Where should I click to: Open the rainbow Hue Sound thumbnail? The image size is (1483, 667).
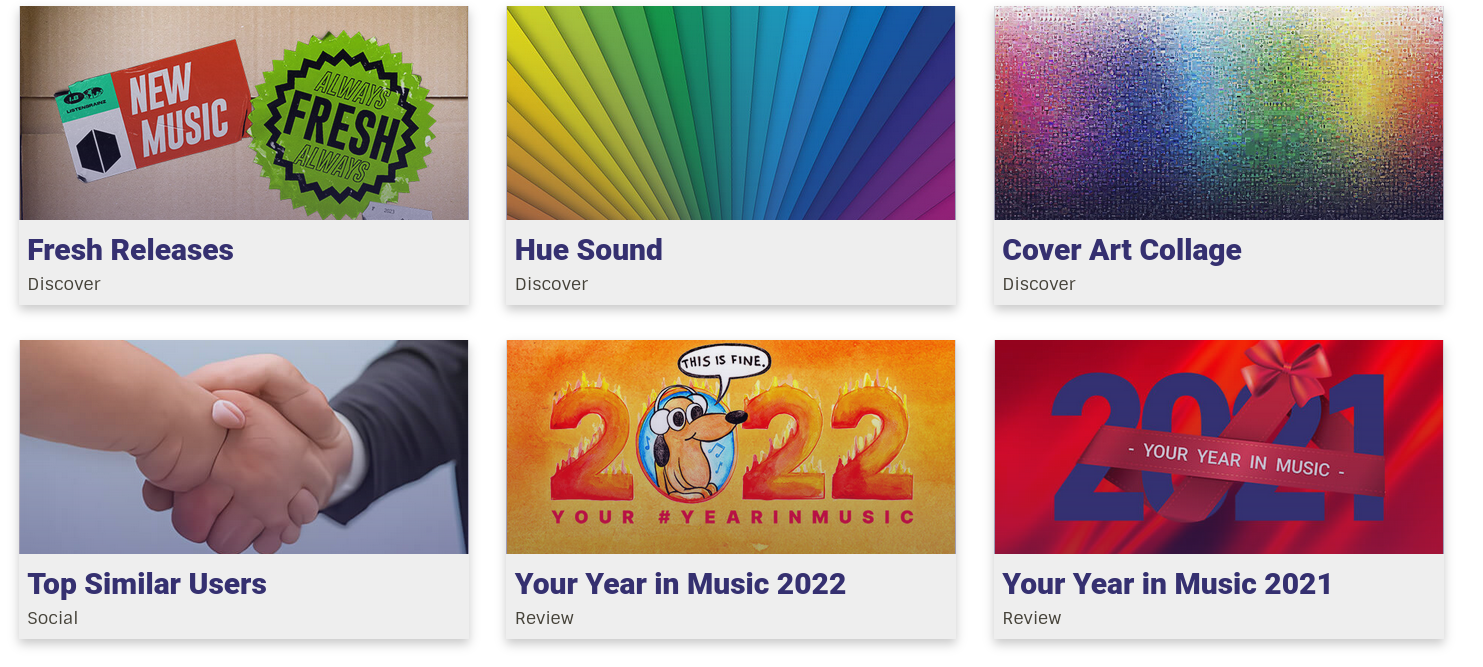(731, 113)
